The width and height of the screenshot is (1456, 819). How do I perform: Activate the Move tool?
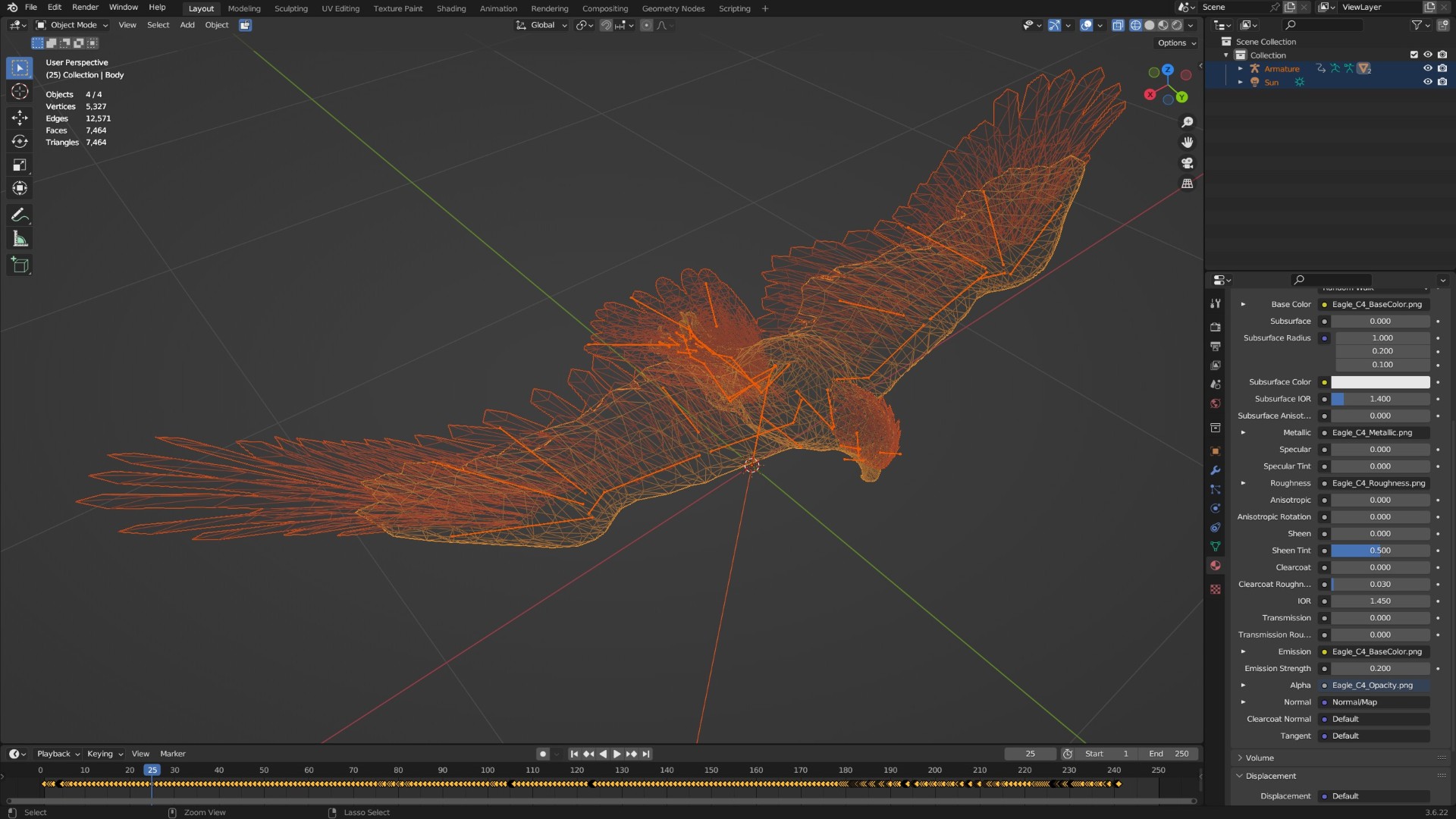[20, 117]
